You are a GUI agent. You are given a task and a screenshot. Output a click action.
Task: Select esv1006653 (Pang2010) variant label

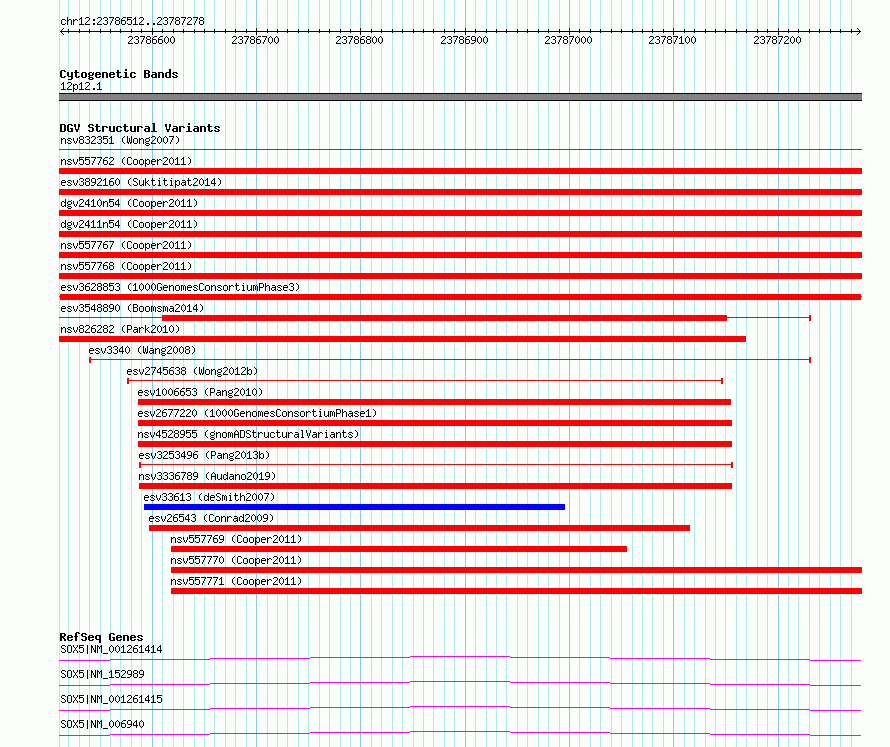[200, 392]
